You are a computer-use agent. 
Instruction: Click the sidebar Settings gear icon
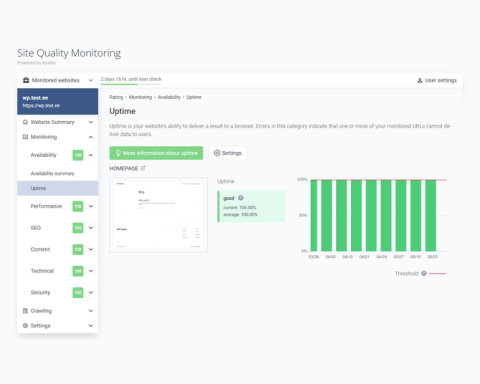tap(25, 326)
